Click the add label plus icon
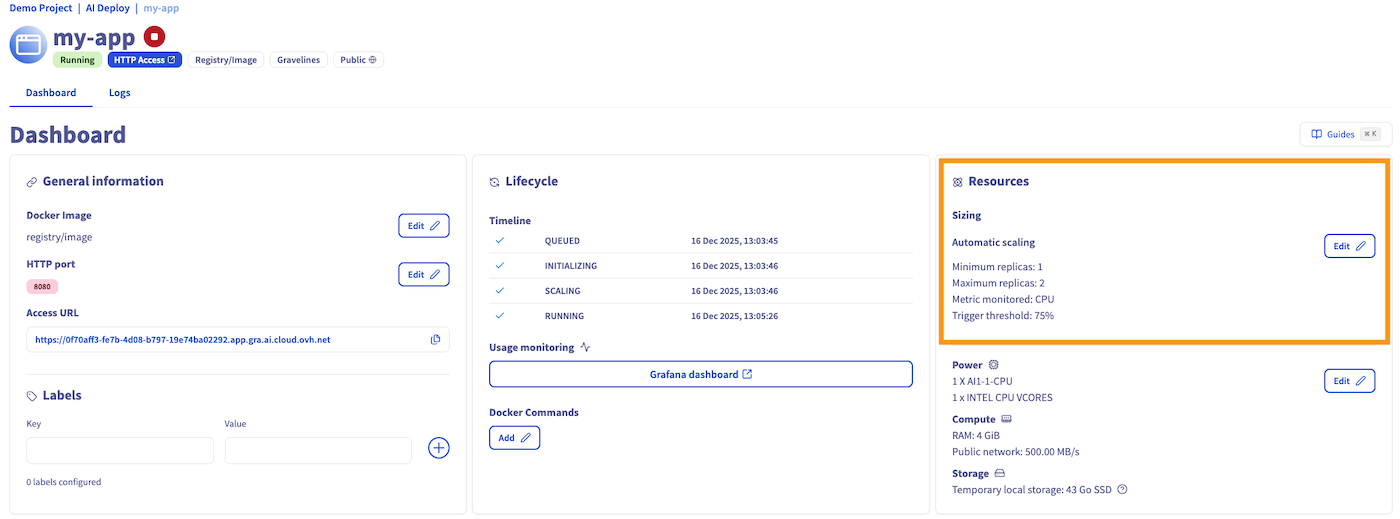Screen dimensions: 1400x519 (438, 448)
